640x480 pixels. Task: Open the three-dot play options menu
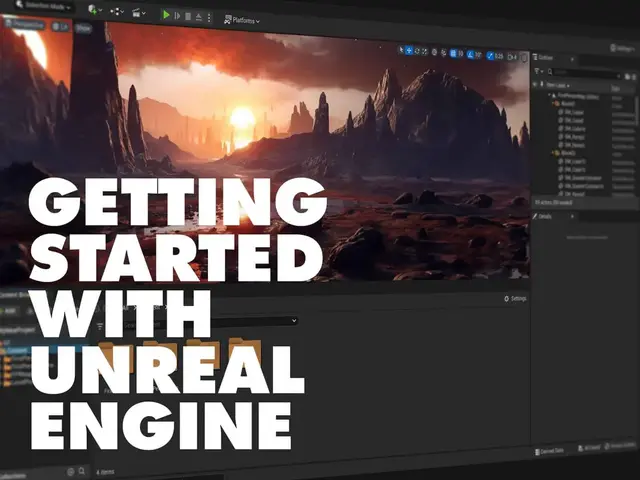(209, 18)
